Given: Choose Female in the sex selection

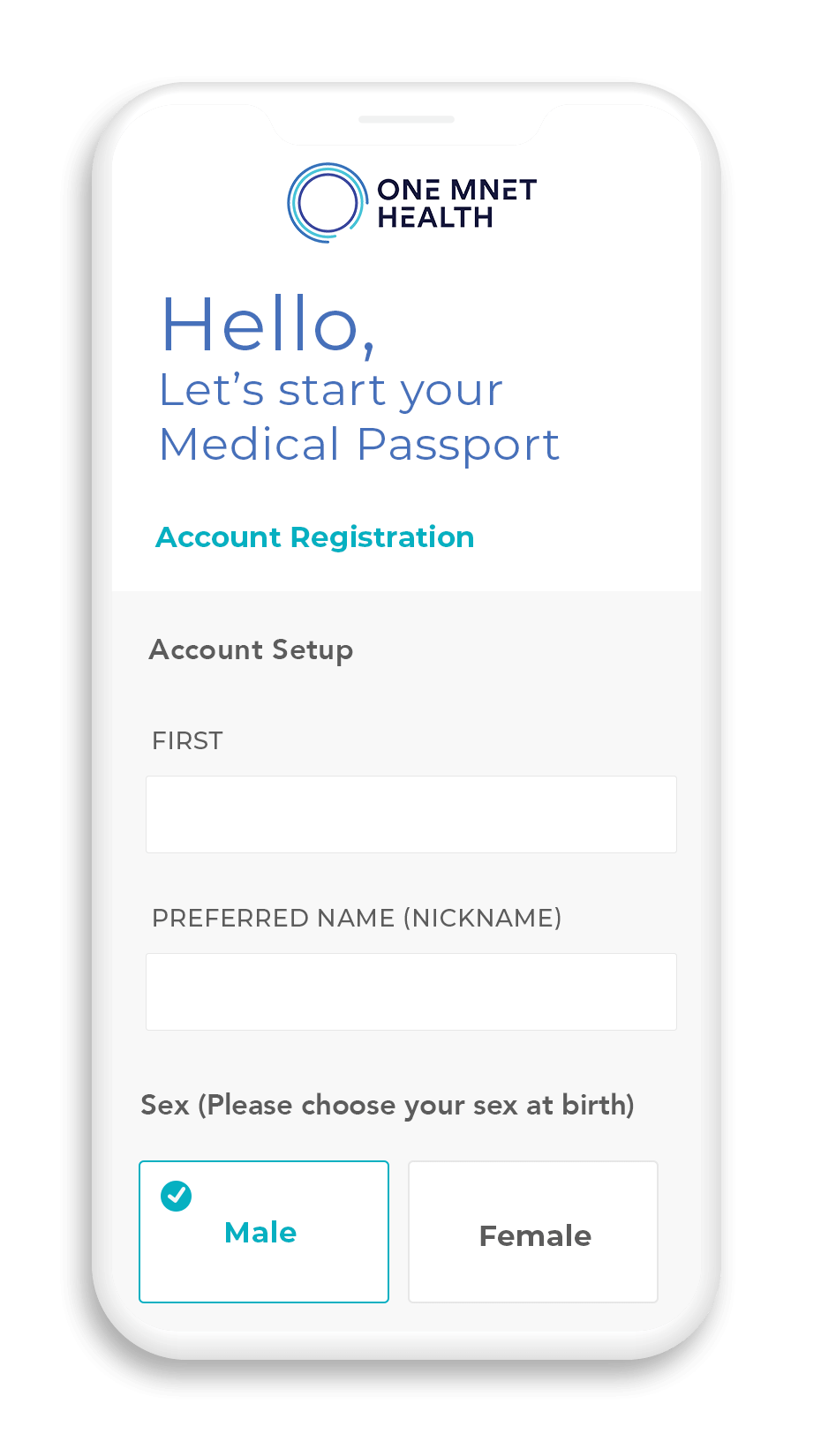Looking at the screenshot, I should click(533, 1232).
